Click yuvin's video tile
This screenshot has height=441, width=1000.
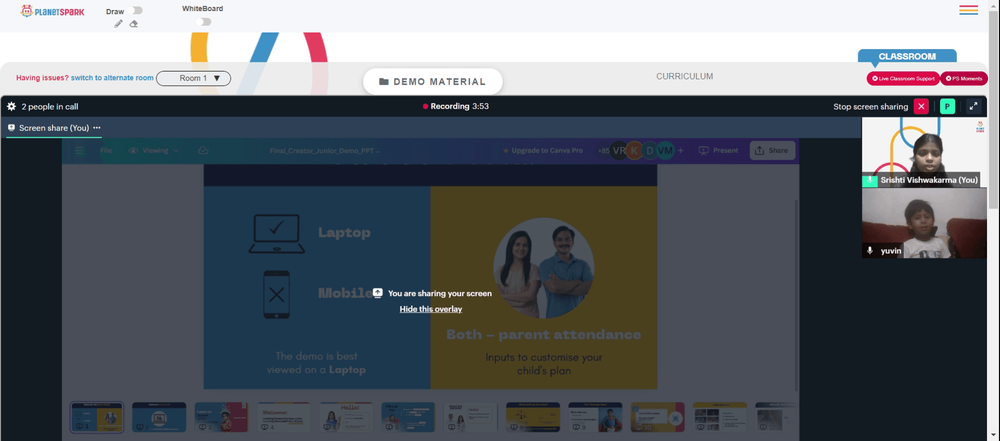[x=924, y=223]
